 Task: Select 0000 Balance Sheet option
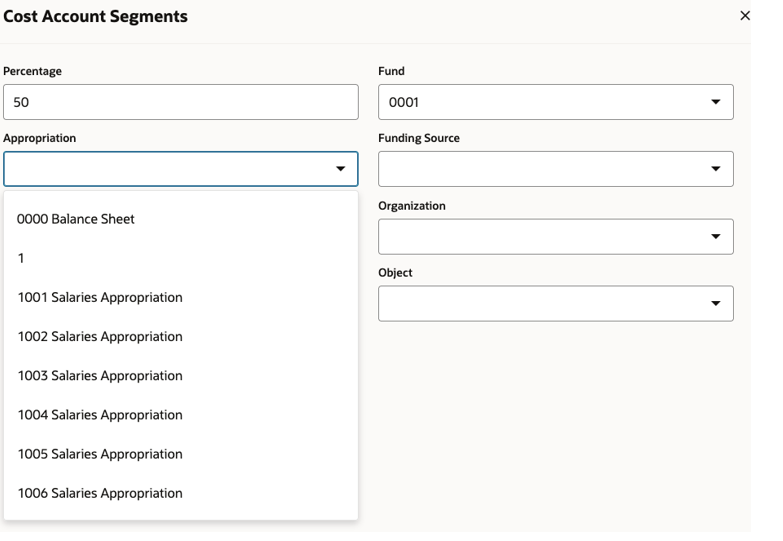tap(76, 219)
